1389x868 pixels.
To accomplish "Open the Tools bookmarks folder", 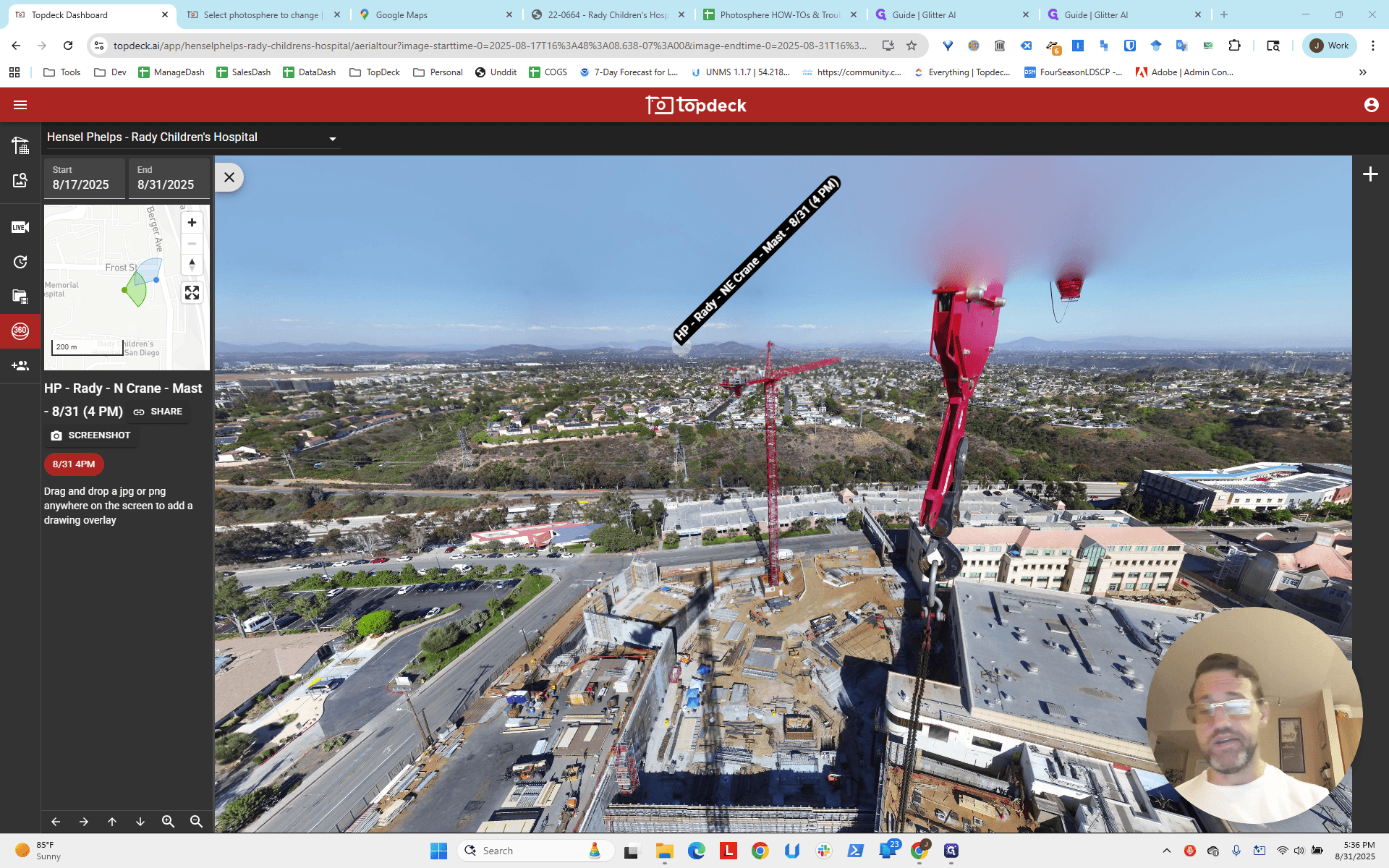I will click(x=62, y=72).
